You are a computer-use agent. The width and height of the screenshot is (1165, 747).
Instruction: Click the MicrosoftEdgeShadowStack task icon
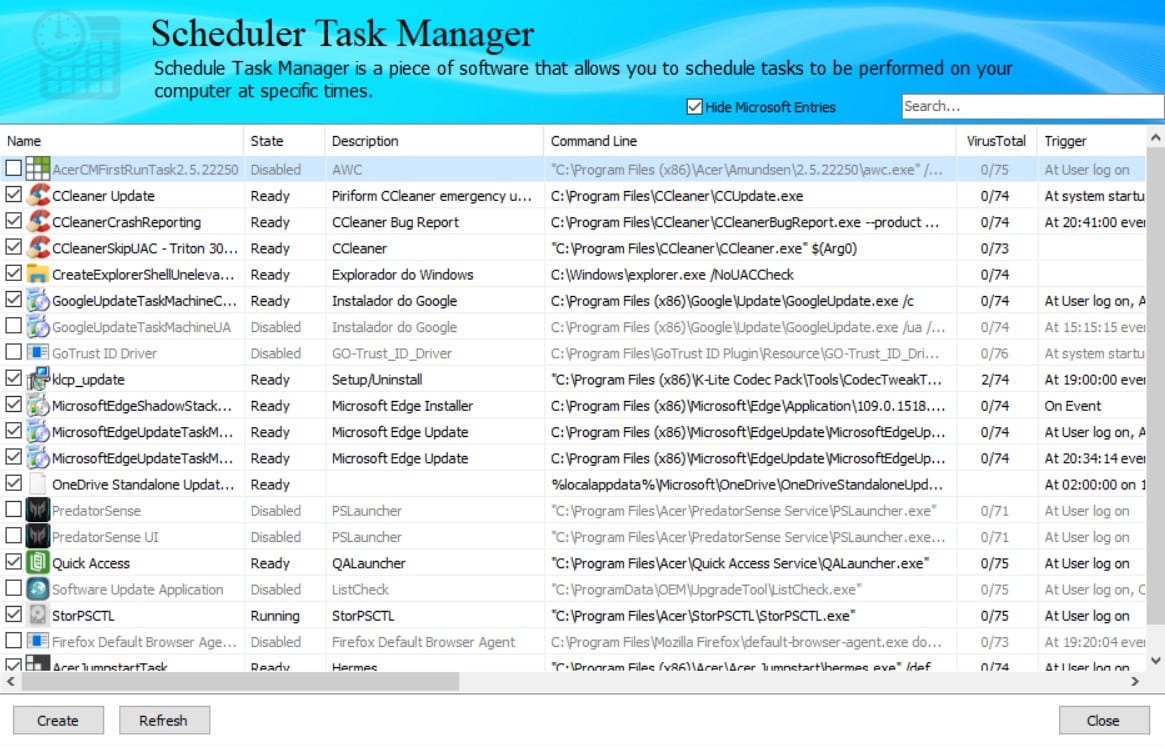(x=38, y=405)
